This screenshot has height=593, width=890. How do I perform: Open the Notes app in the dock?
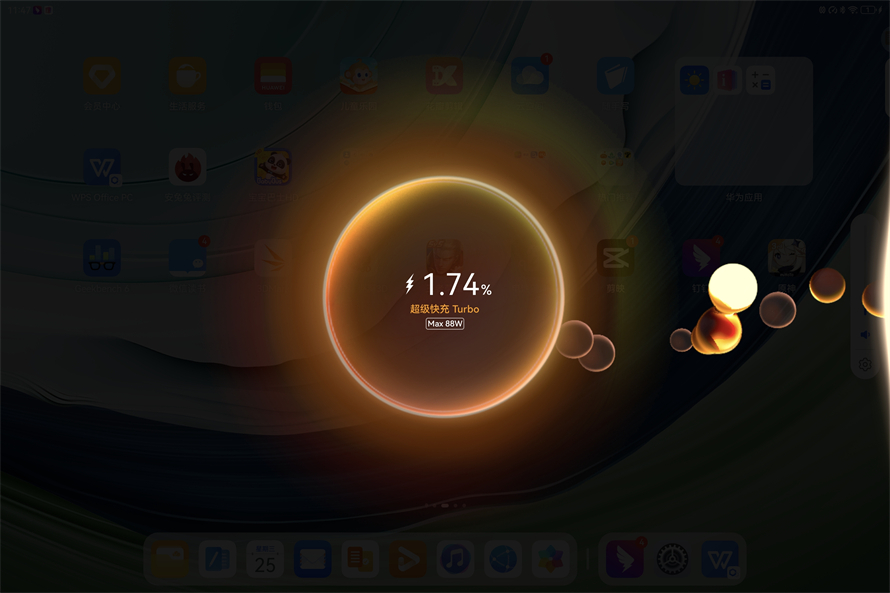pyautogui.click(x=216, y=559)
